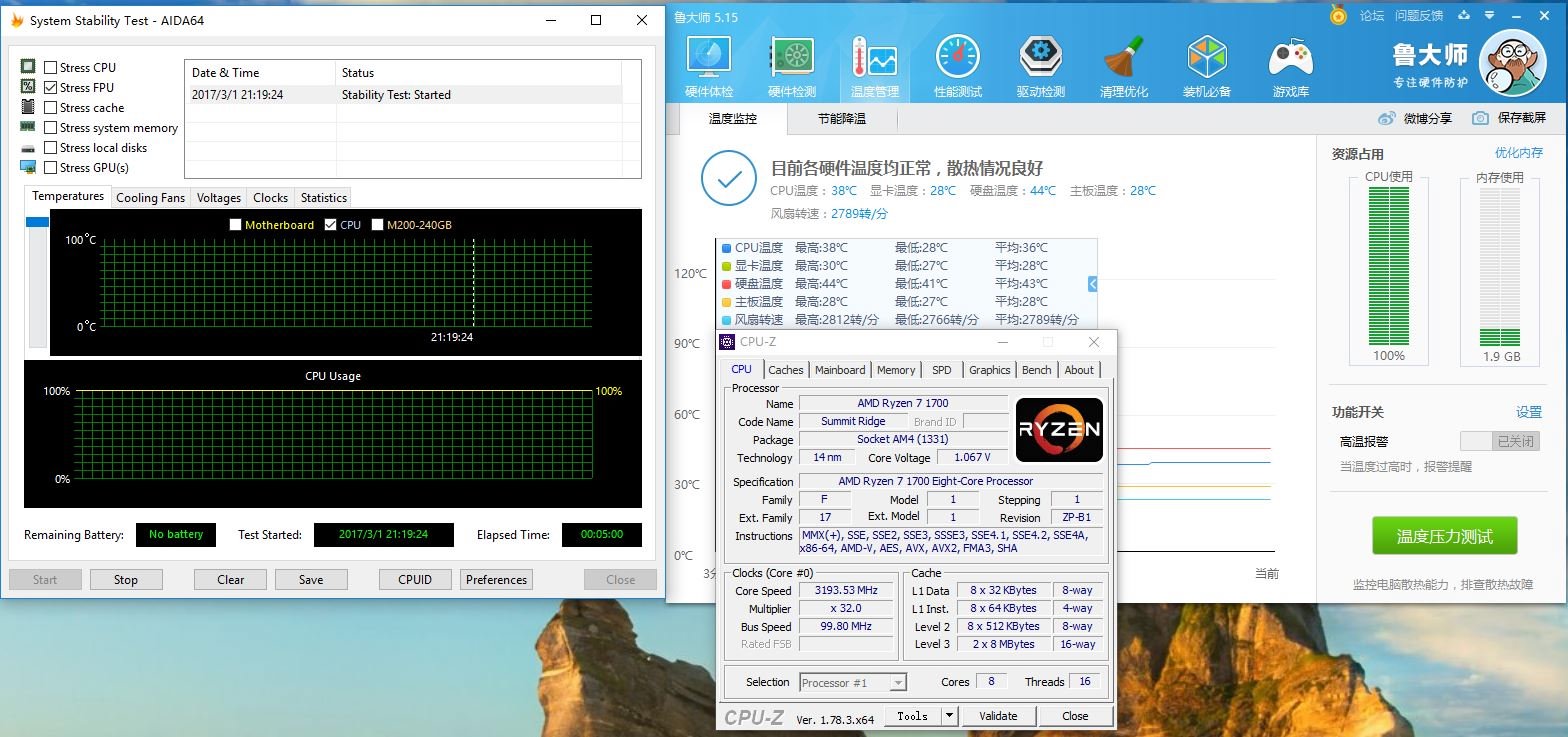Click the Stress system memory icon

click(28, 127)
